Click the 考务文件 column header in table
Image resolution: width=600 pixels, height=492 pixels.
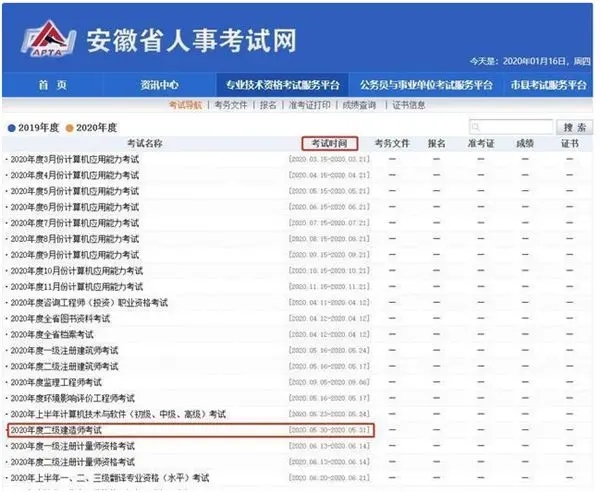[392, 143]
